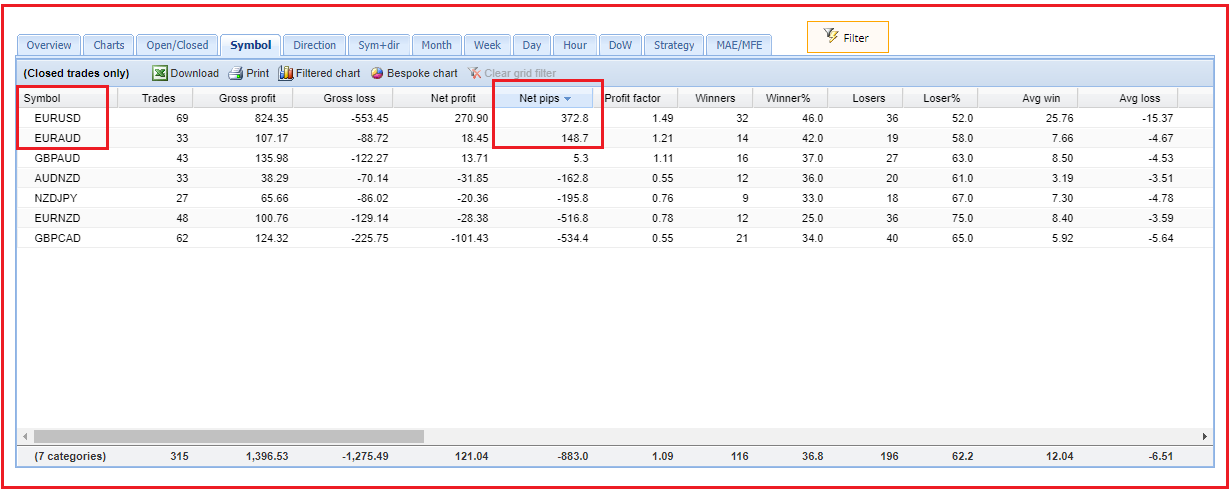Viewport: 1232px width, 492px height.
Task: Sort by the Winners column header
Action: 715,98
